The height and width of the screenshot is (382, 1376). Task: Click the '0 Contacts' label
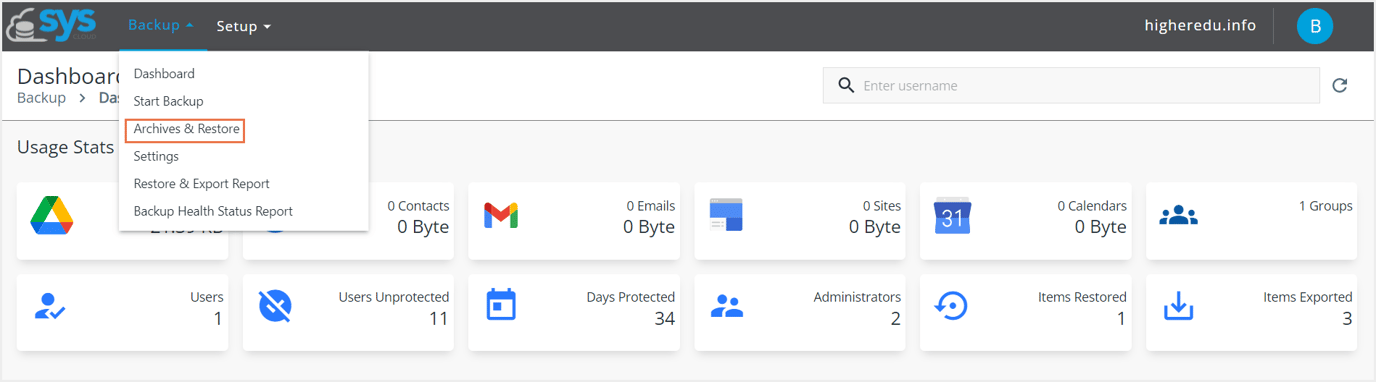(x=418, y=206)
